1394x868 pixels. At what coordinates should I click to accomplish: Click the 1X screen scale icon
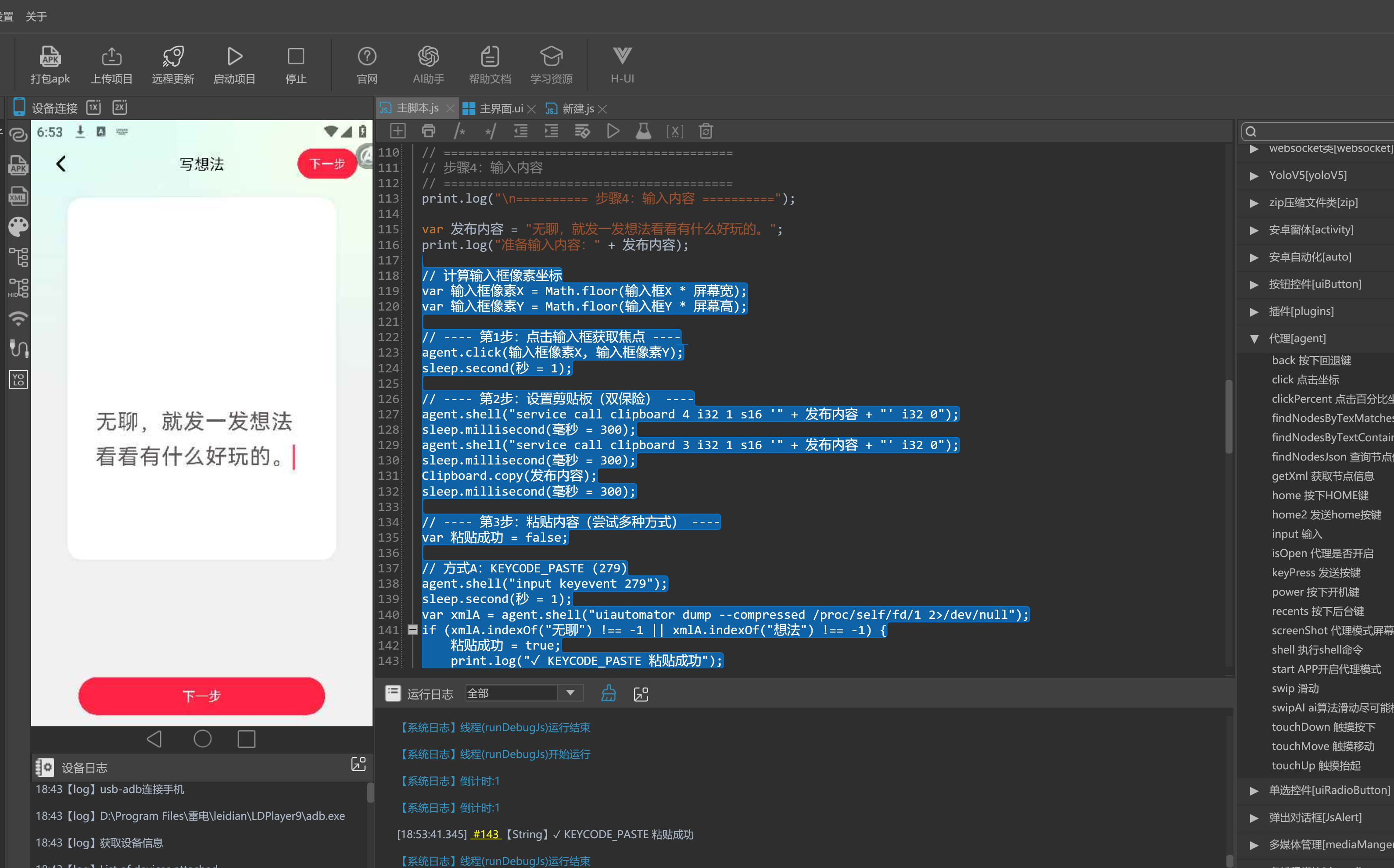click(x=93, y=107)
